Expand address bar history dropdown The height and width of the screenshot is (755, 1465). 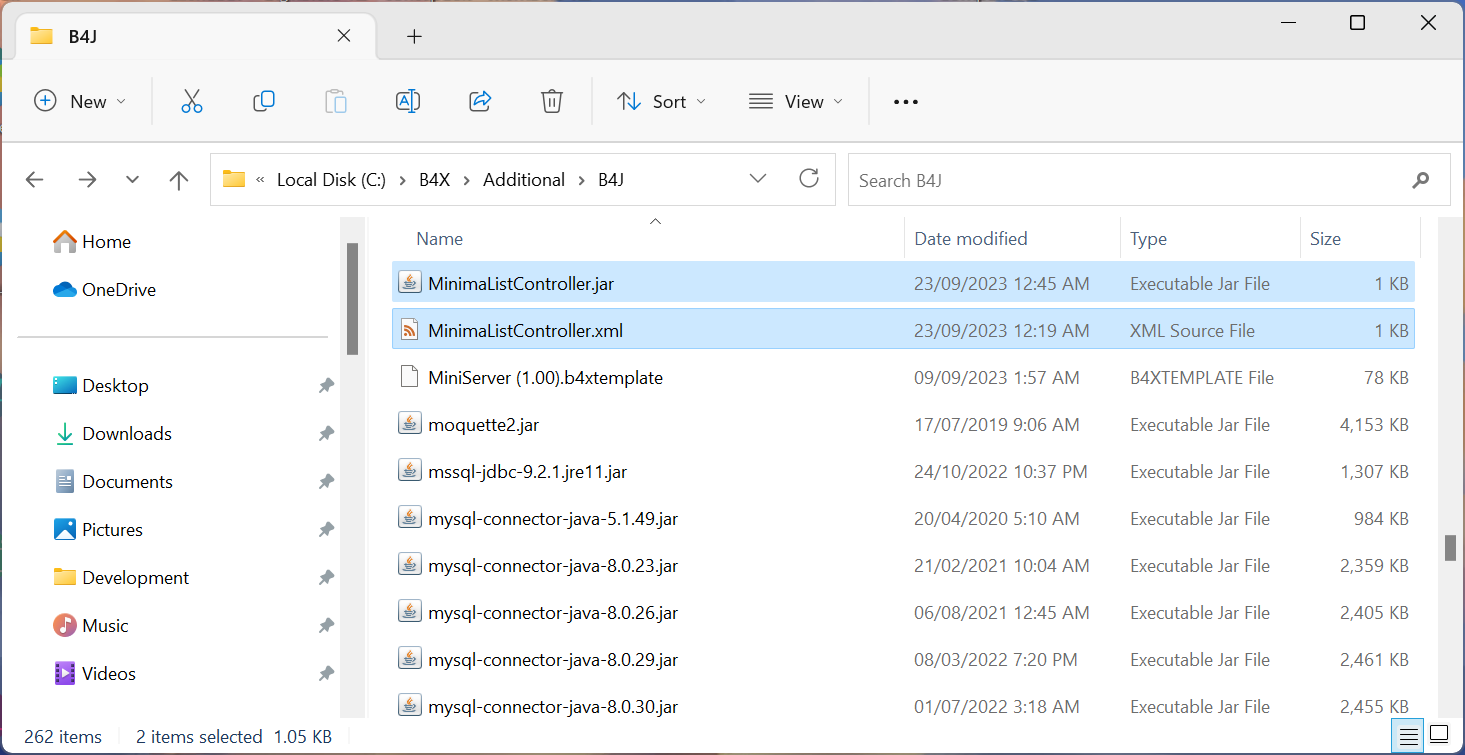pyautogui.click(x=758, y=179)
